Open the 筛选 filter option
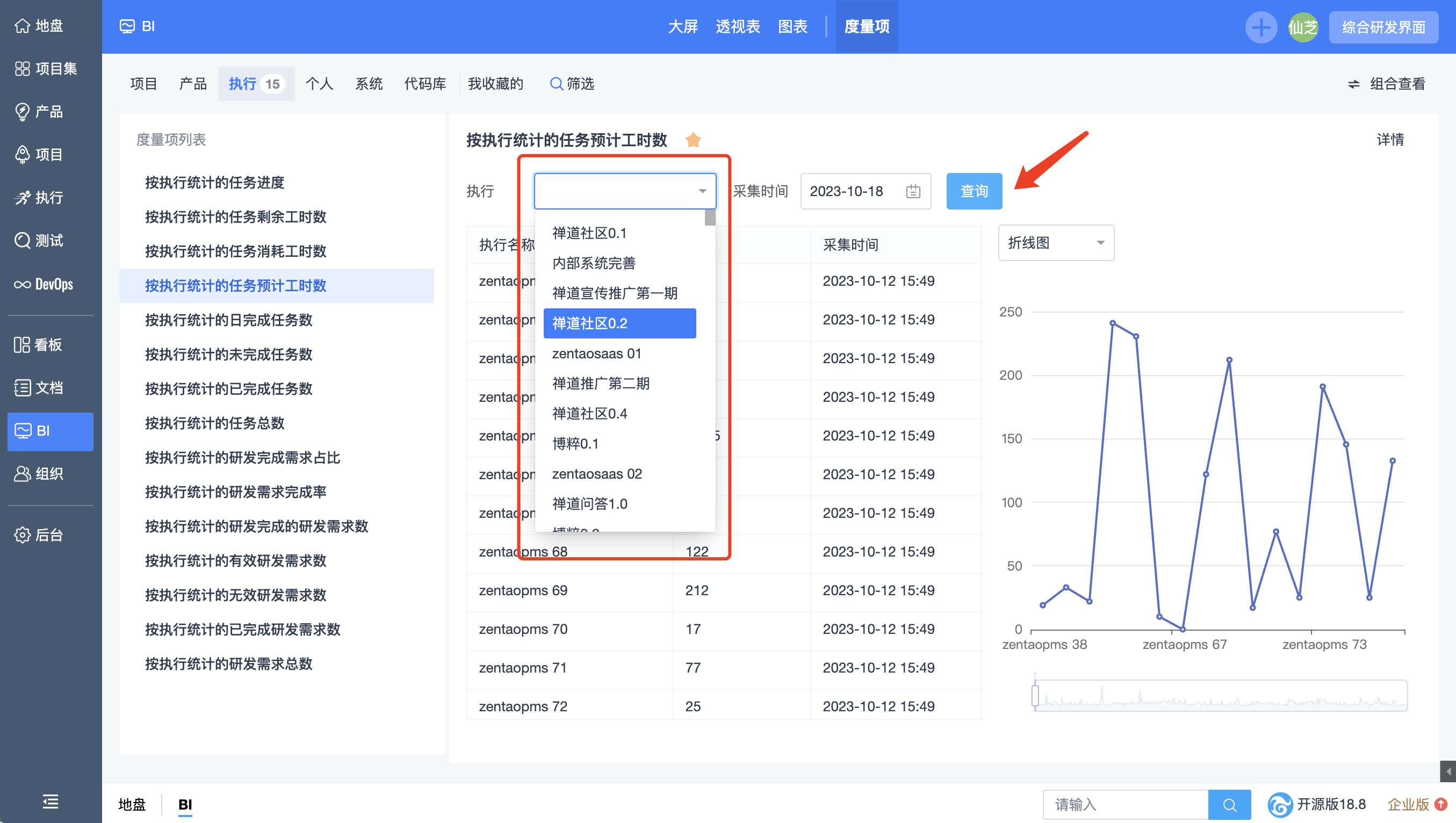This screenshot has height=823, width=1456. point(572,84)
